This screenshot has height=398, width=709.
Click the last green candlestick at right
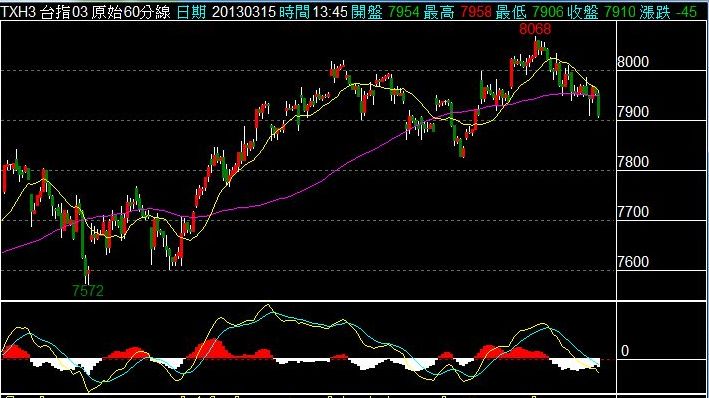[599, 104]
